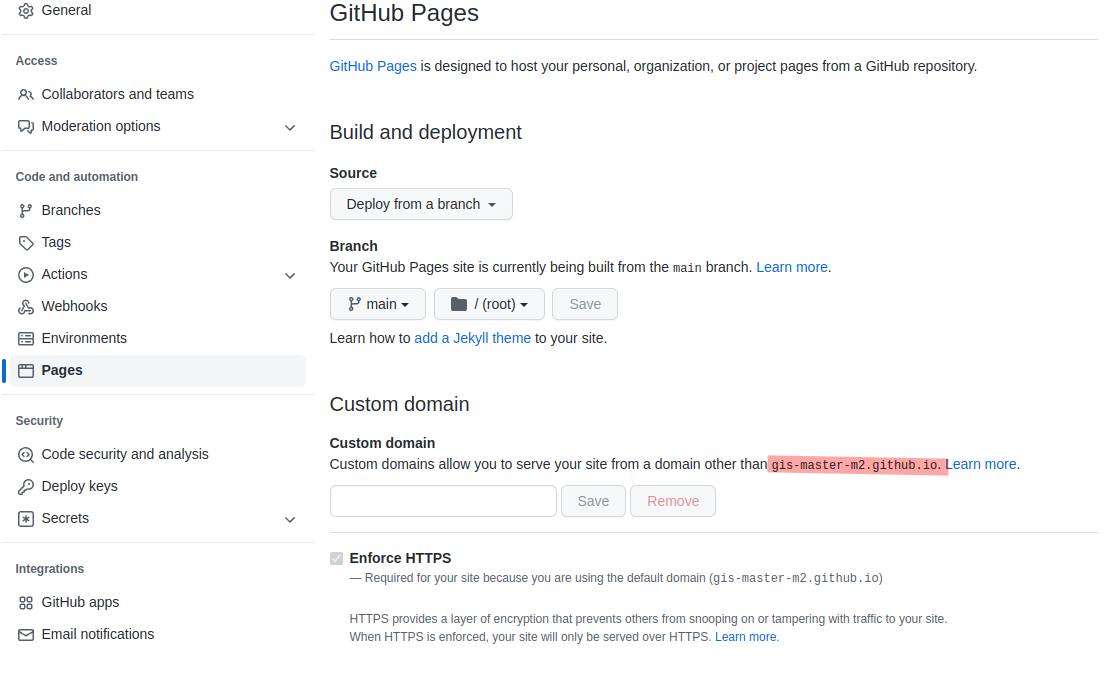Focus the custom domain text field

(x=443, y=501)
